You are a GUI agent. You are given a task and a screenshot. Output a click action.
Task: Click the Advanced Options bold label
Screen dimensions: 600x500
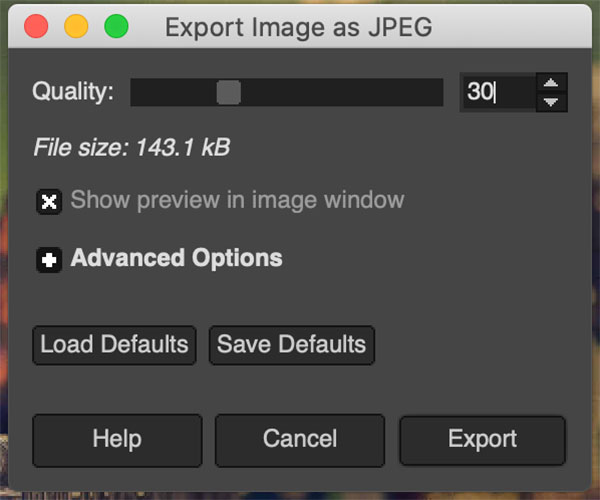point(176,258)
